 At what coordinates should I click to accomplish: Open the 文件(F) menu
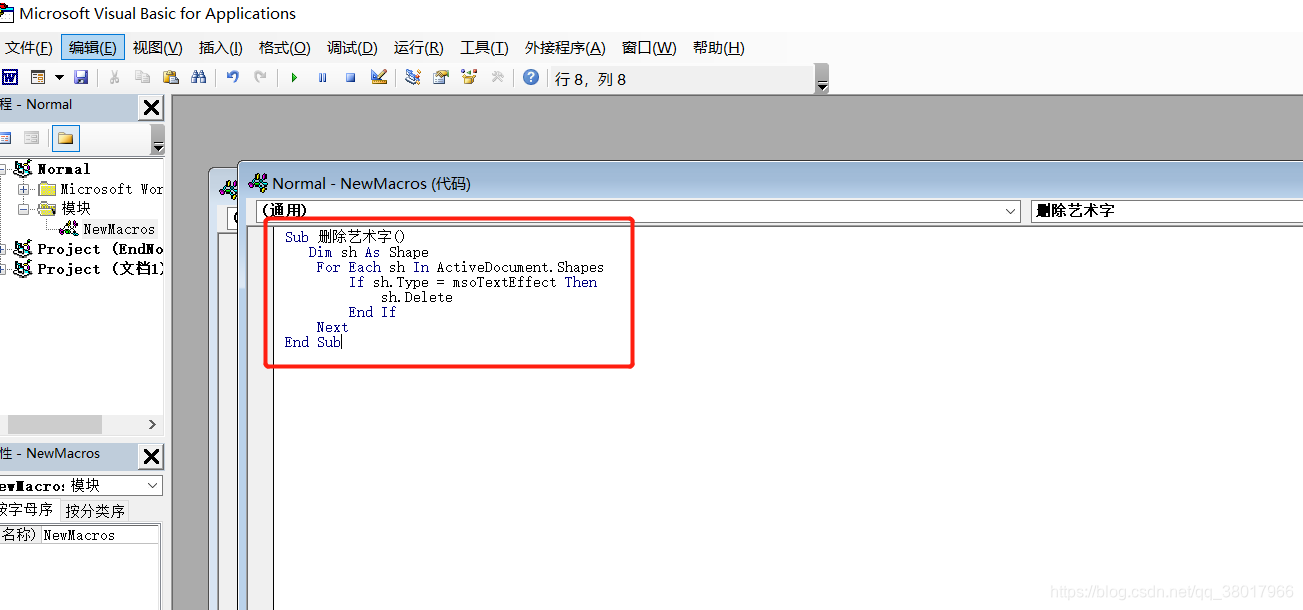point(29,47)
